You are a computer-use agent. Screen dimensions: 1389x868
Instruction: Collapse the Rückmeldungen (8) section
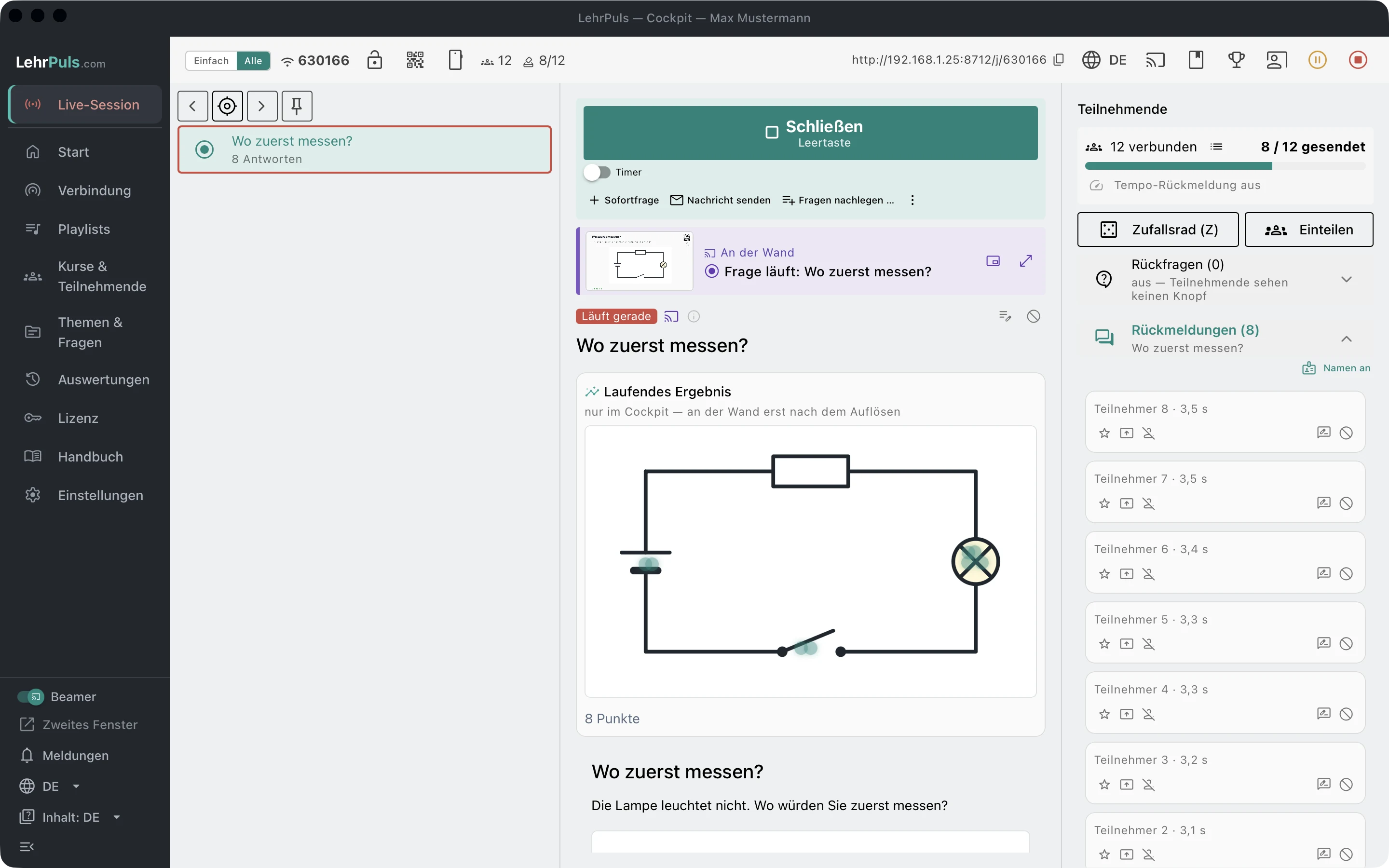coord(1226,339)
